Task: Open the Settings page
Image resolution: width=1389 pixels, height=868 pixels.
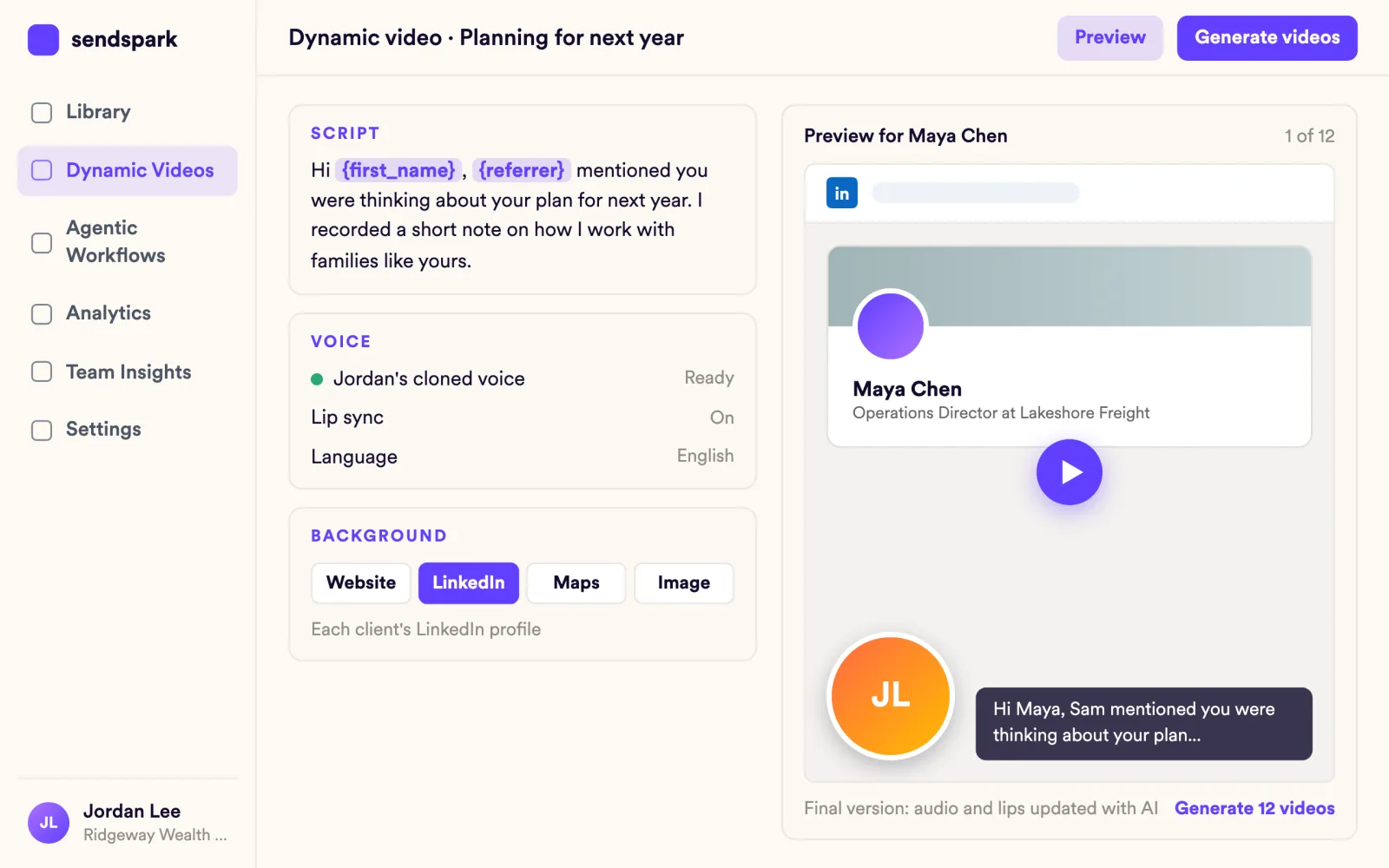Action: (128, 430)
